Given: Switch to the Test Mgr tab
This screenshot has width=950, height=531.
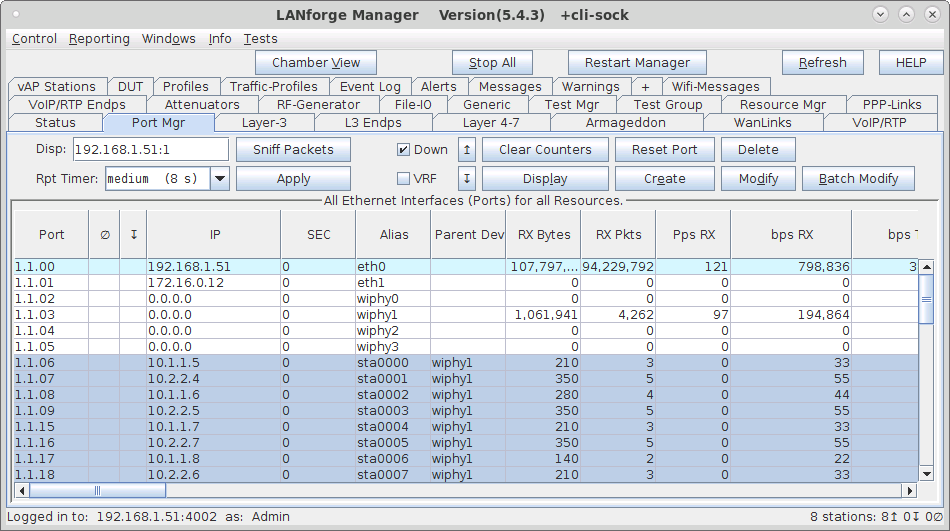Looking at the screenshot, I should click(571, 104).
